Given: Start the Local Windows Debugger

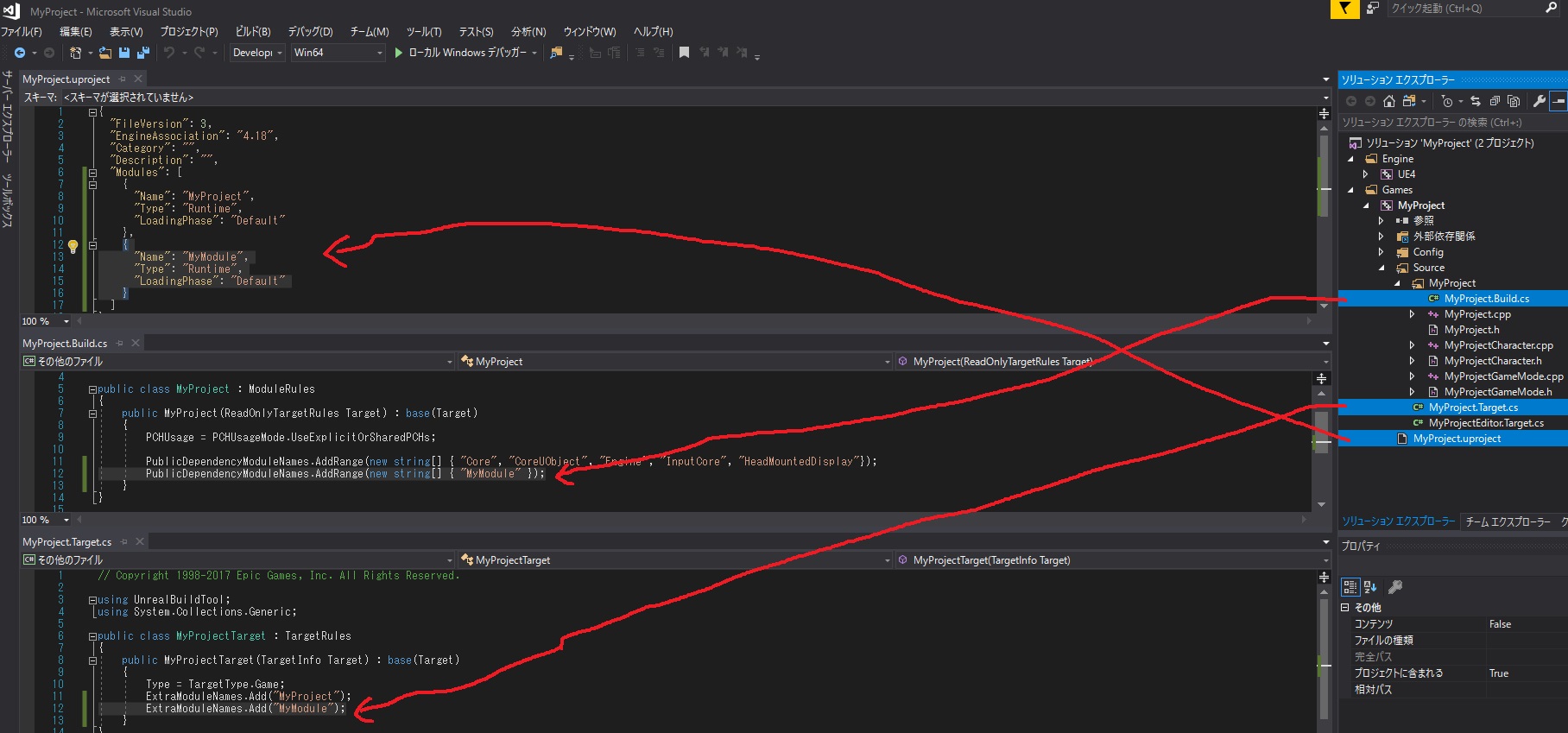Looking at the screenshot, I should pyautogui.click(x=461, y=53).
